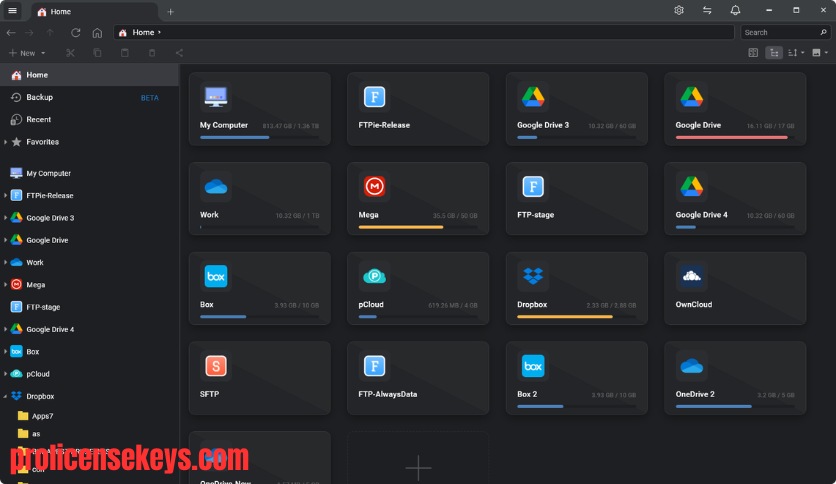Expand Favorites in the sidebar

click(5, 142)
